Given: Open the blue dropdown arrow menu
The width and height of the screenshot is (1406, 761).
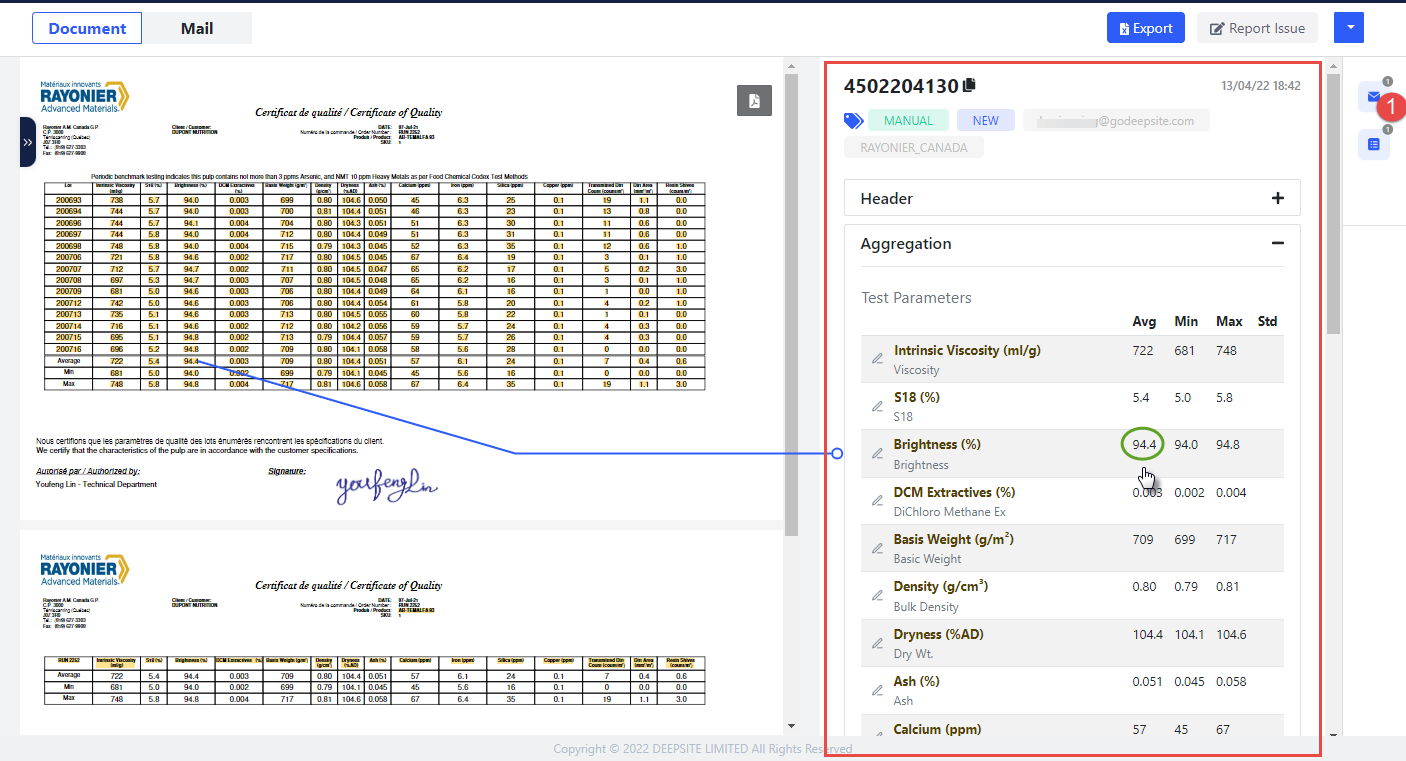Looking at the screenshot, I should pyautogui.click(x=1349, y=28).
